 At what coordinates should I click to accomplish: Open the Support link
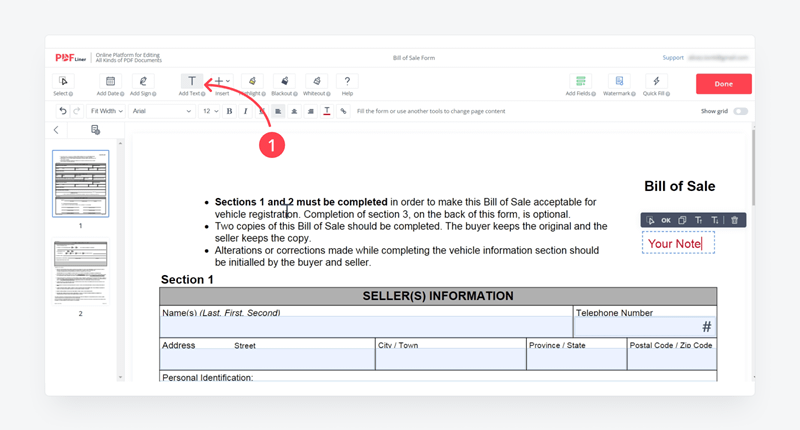pyautogui.click(x=673, y=58)
